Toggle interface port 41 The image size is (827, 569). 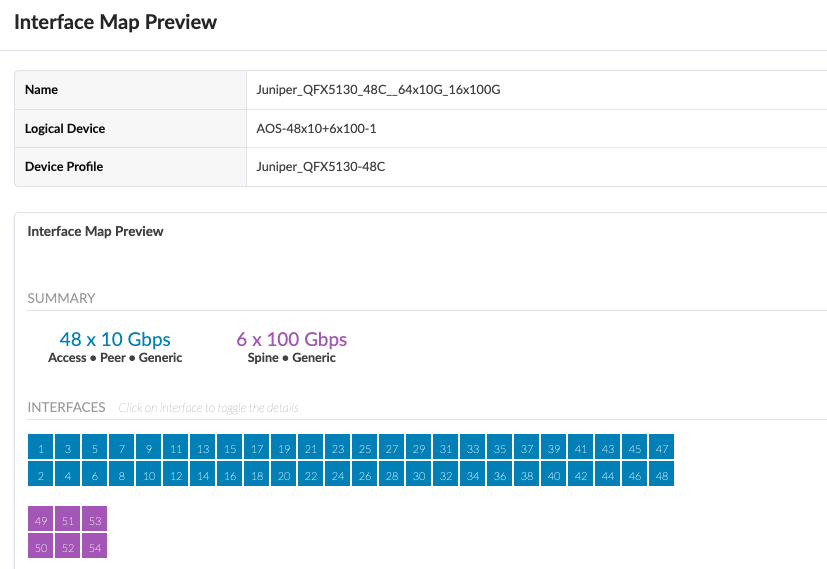pos(581,447)
